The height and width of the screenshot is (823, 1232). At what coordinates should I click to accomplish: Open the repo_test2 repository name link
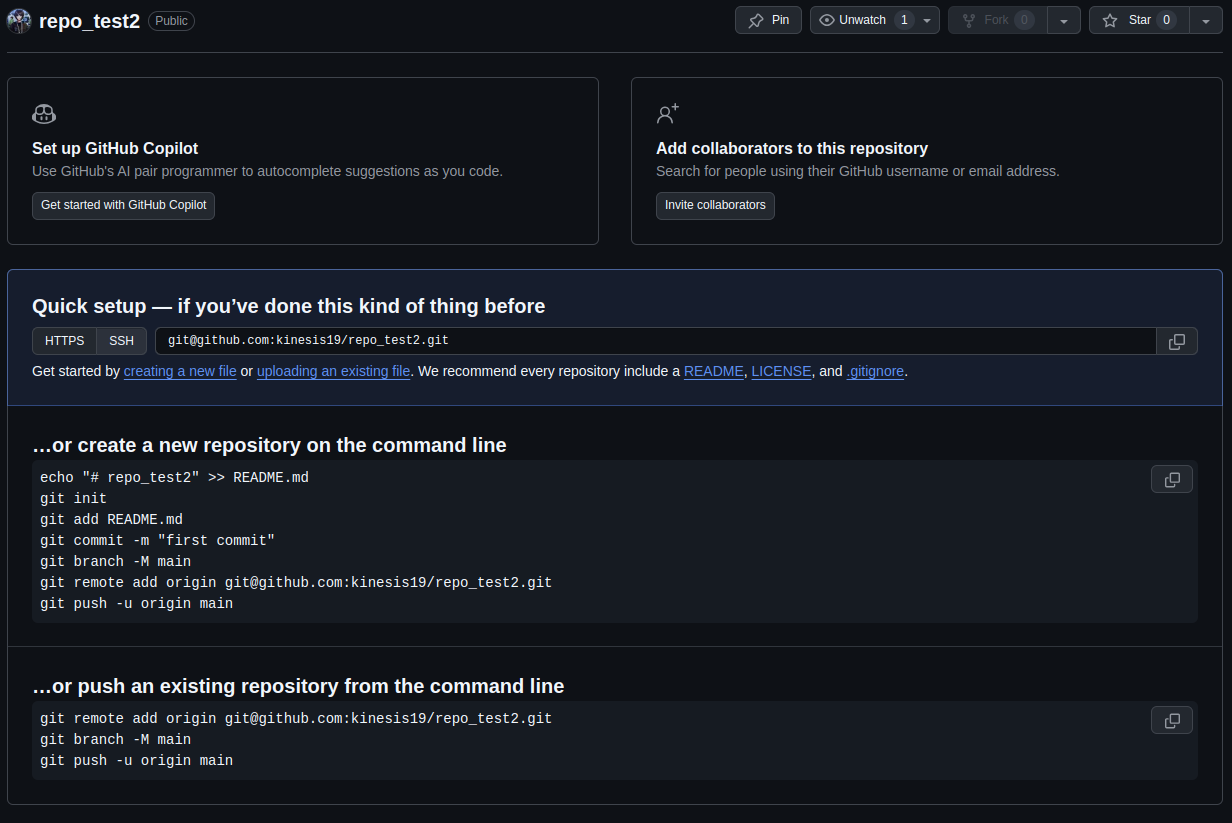89,21
